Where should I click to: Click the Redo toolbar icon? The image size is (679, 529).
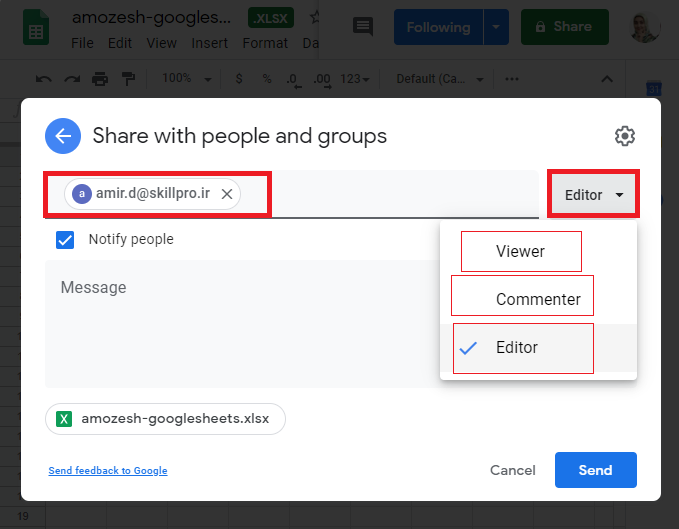tap(72, 79)
